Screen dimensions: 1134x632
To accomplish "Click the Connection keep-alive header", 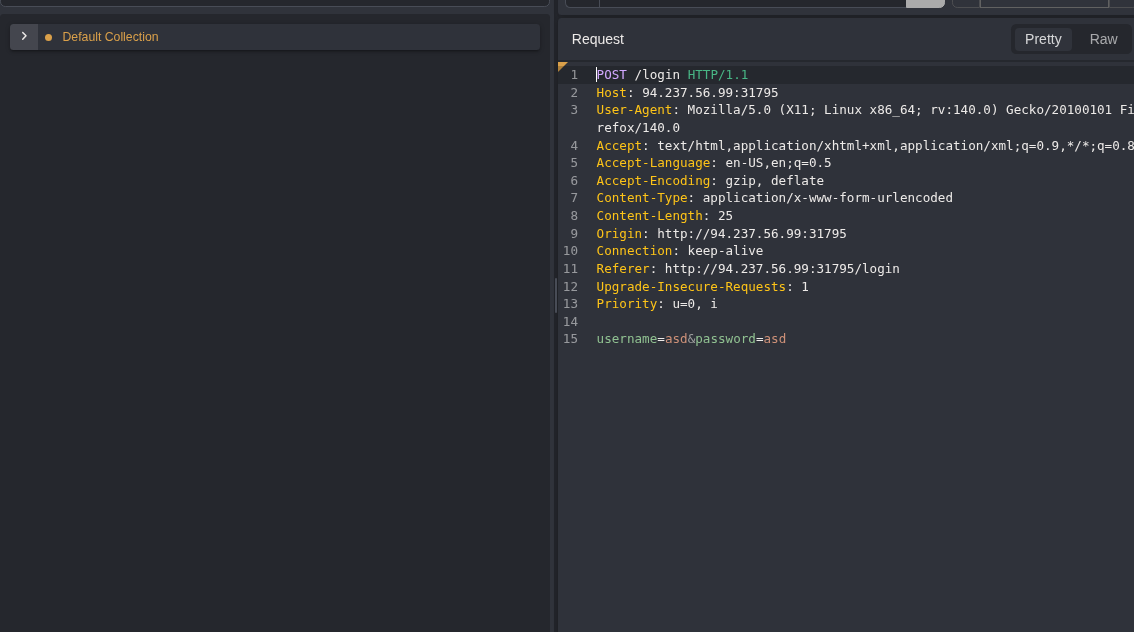I will coord(679,251).
